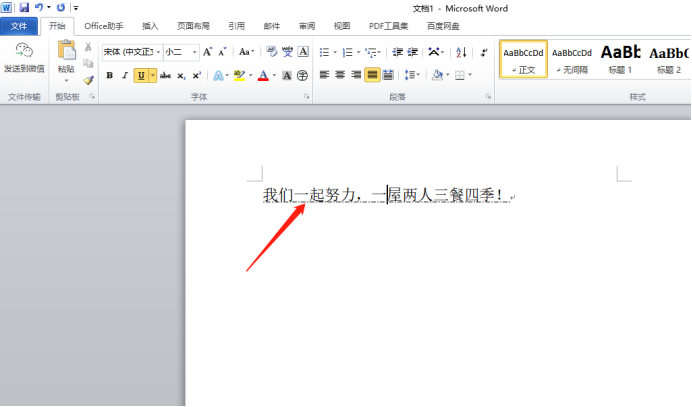Click the text effects glowing A icon
Viewport: 692px width, 407px height.
(x=218, y=75)
